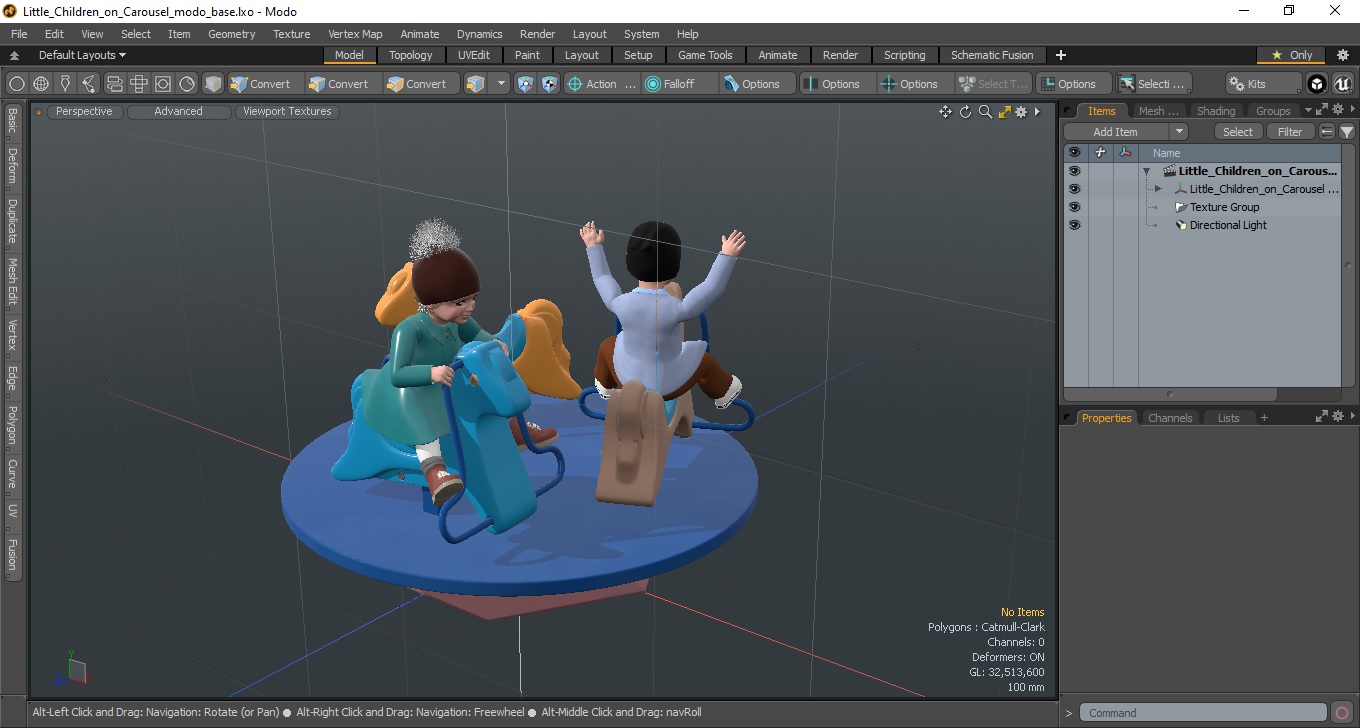Click the viewport pan move icon
1360x728 pixels.
945,112
